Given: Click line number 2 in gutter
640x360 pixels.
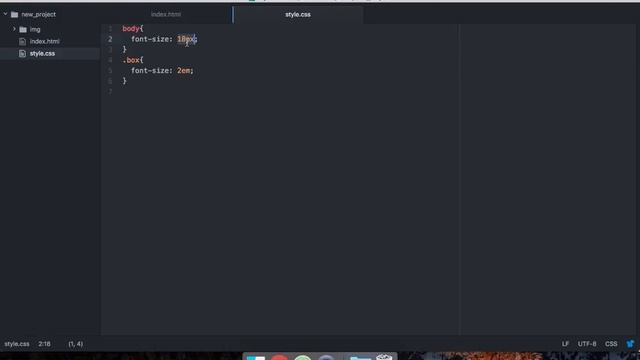Looking at the screenshot, I should [x=110, y=39].
